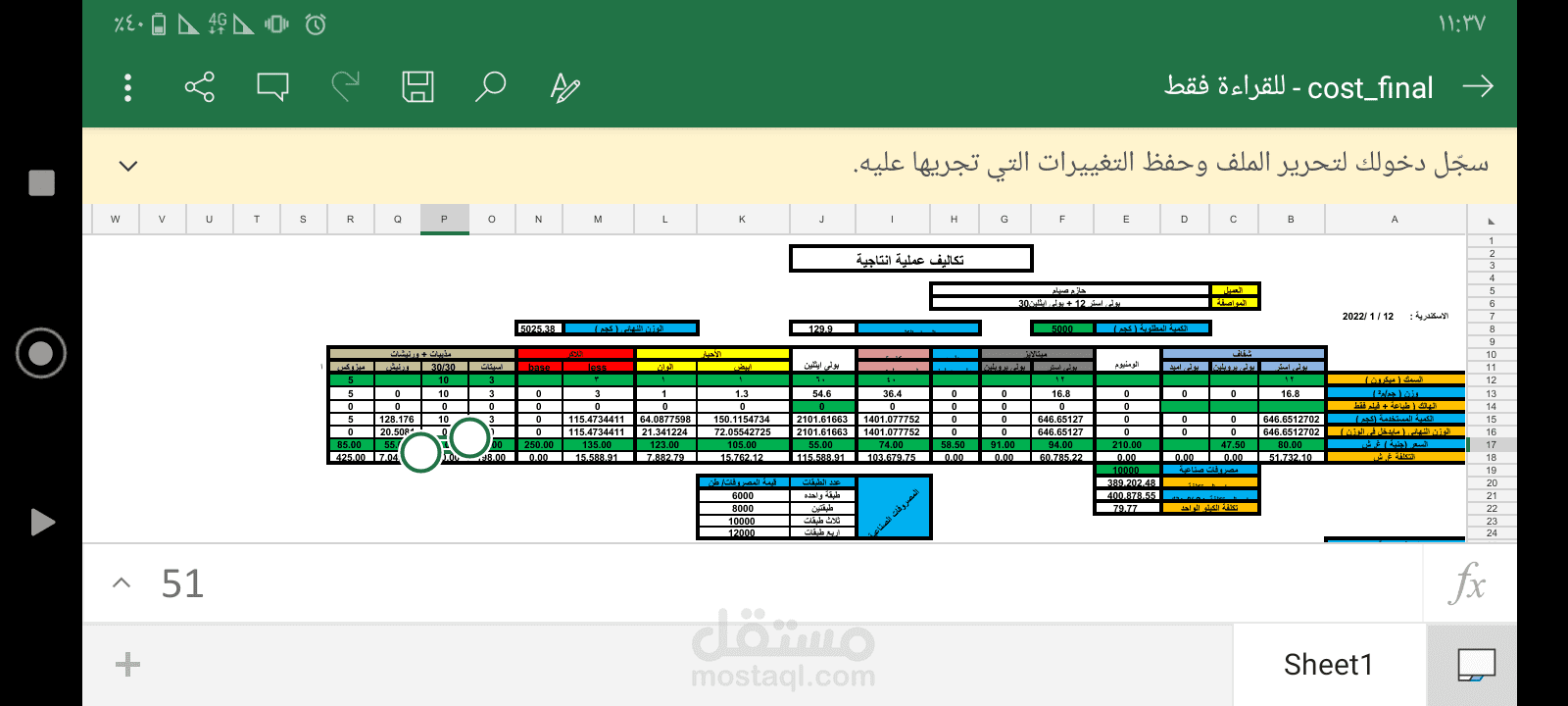Select column header A
Screen dimensions: 1568x706
click(x=1395, y=220)
